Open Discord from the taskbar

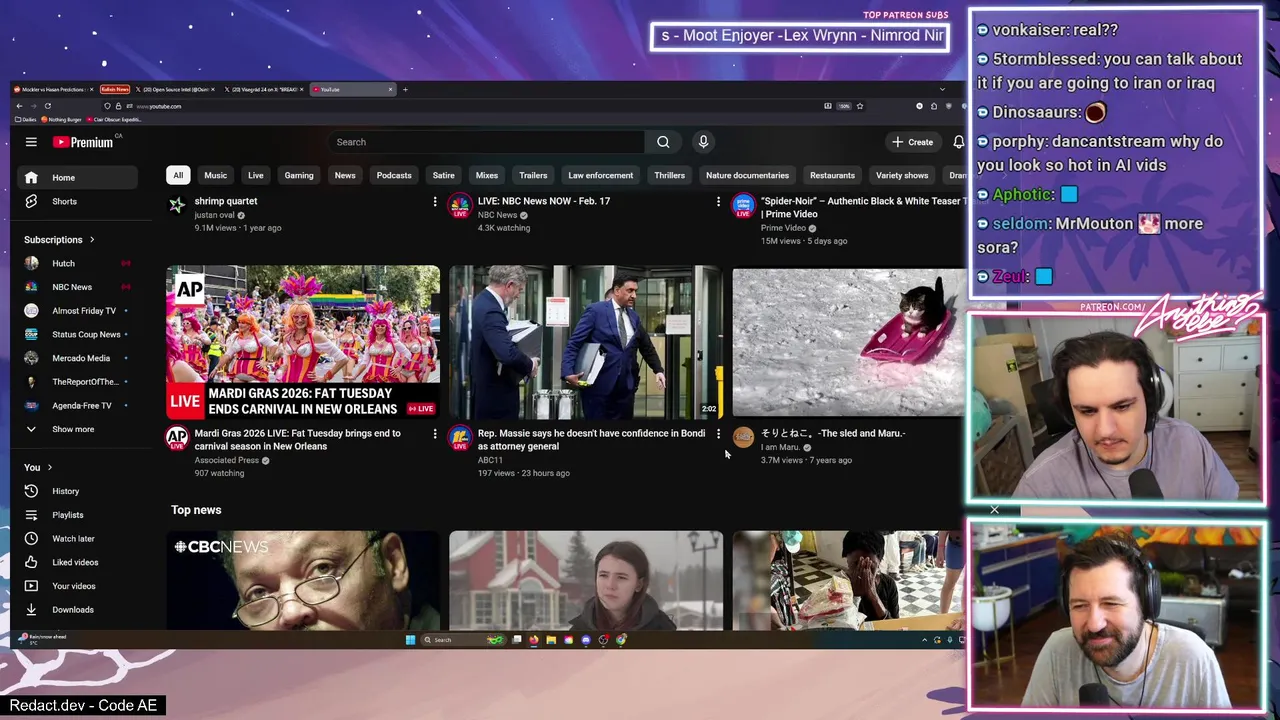586,640
